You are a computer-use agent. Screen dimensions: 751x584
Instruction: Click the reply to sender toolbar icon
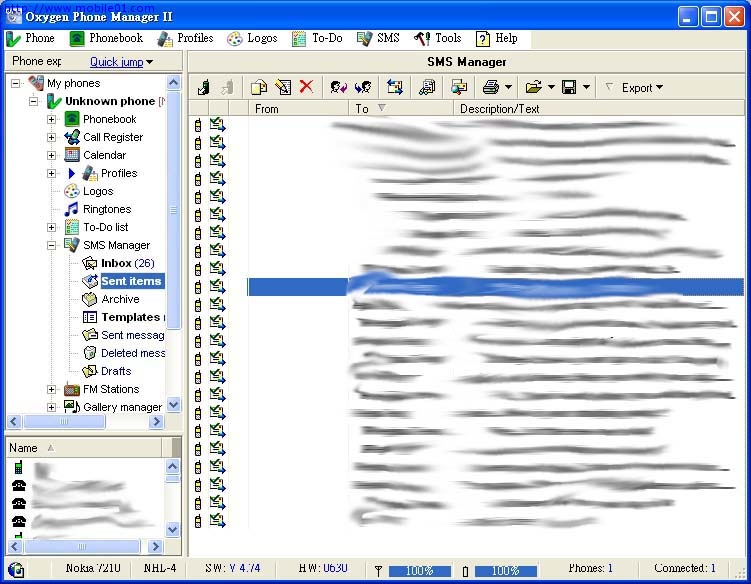click(x=339, y=88)
